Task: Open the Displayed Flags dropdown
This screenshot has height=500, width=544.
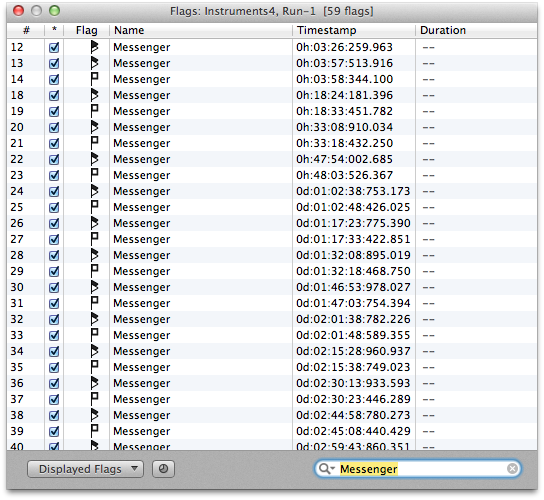Action: 85,469
